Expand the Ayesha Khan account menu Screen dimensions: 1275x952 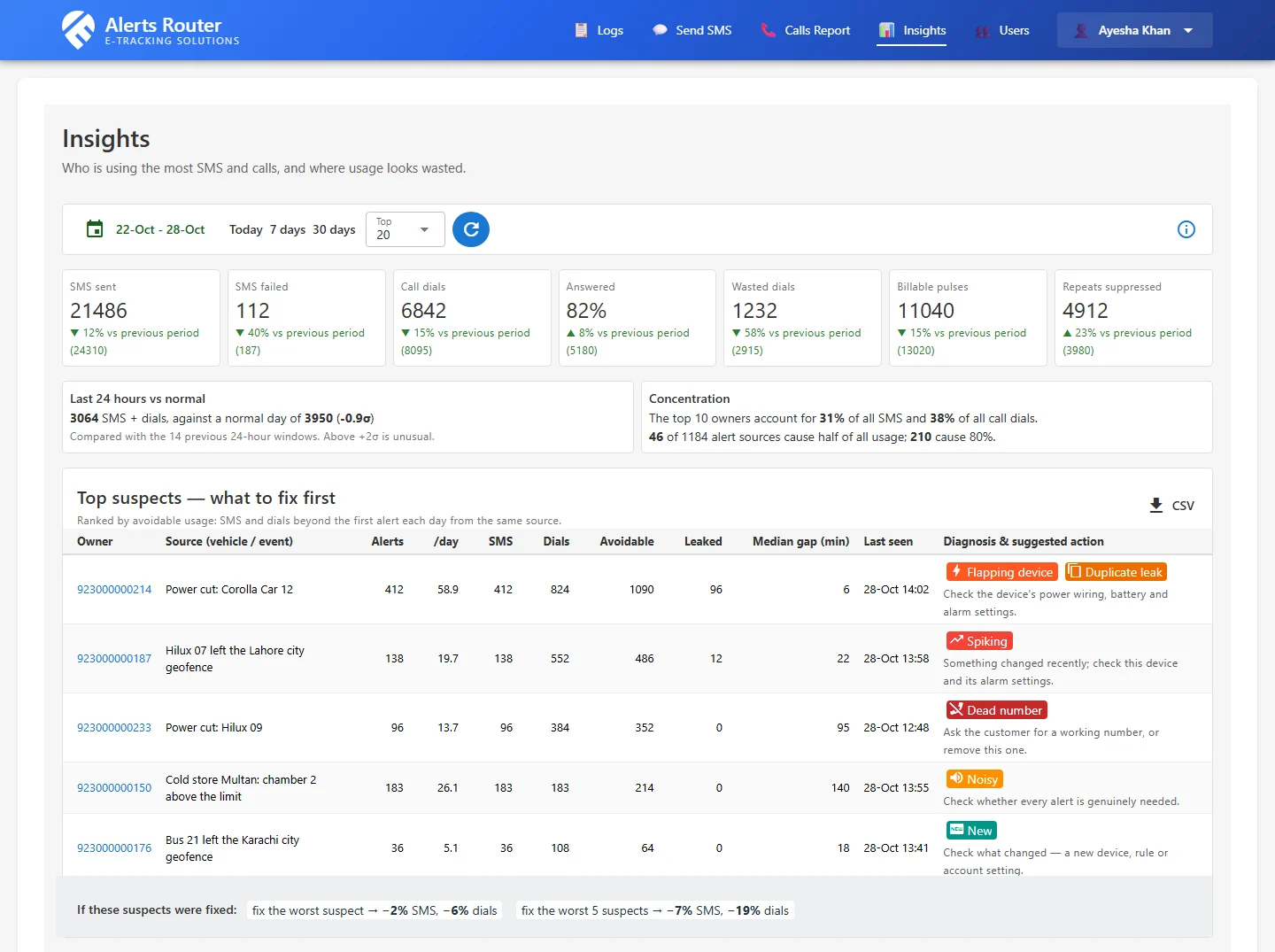pyautogui.click(x=1134, y=30)
